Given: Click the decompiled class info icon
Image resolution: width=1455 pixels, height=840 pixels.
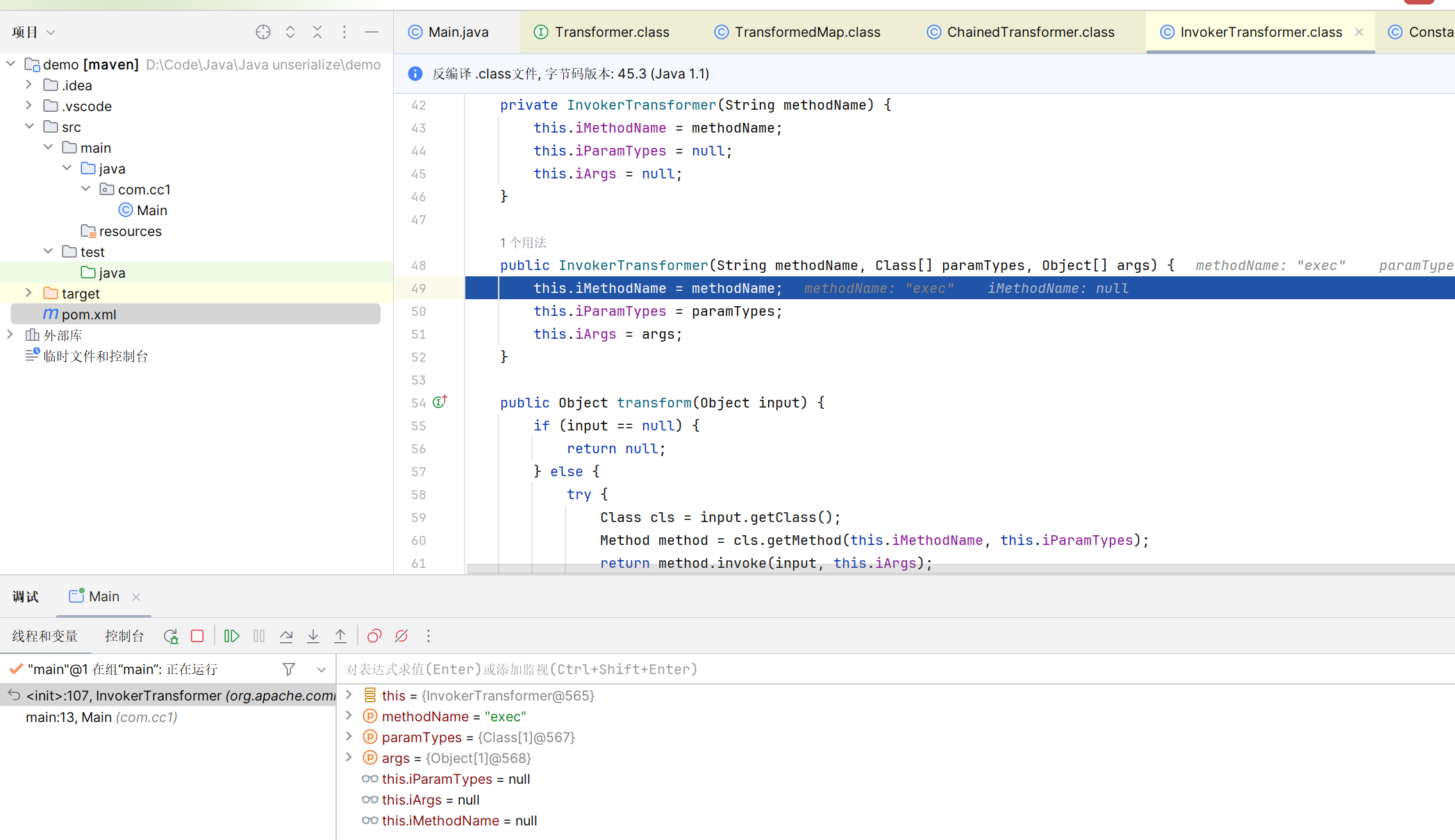Looking at the screenshot, I should (415, 74).
